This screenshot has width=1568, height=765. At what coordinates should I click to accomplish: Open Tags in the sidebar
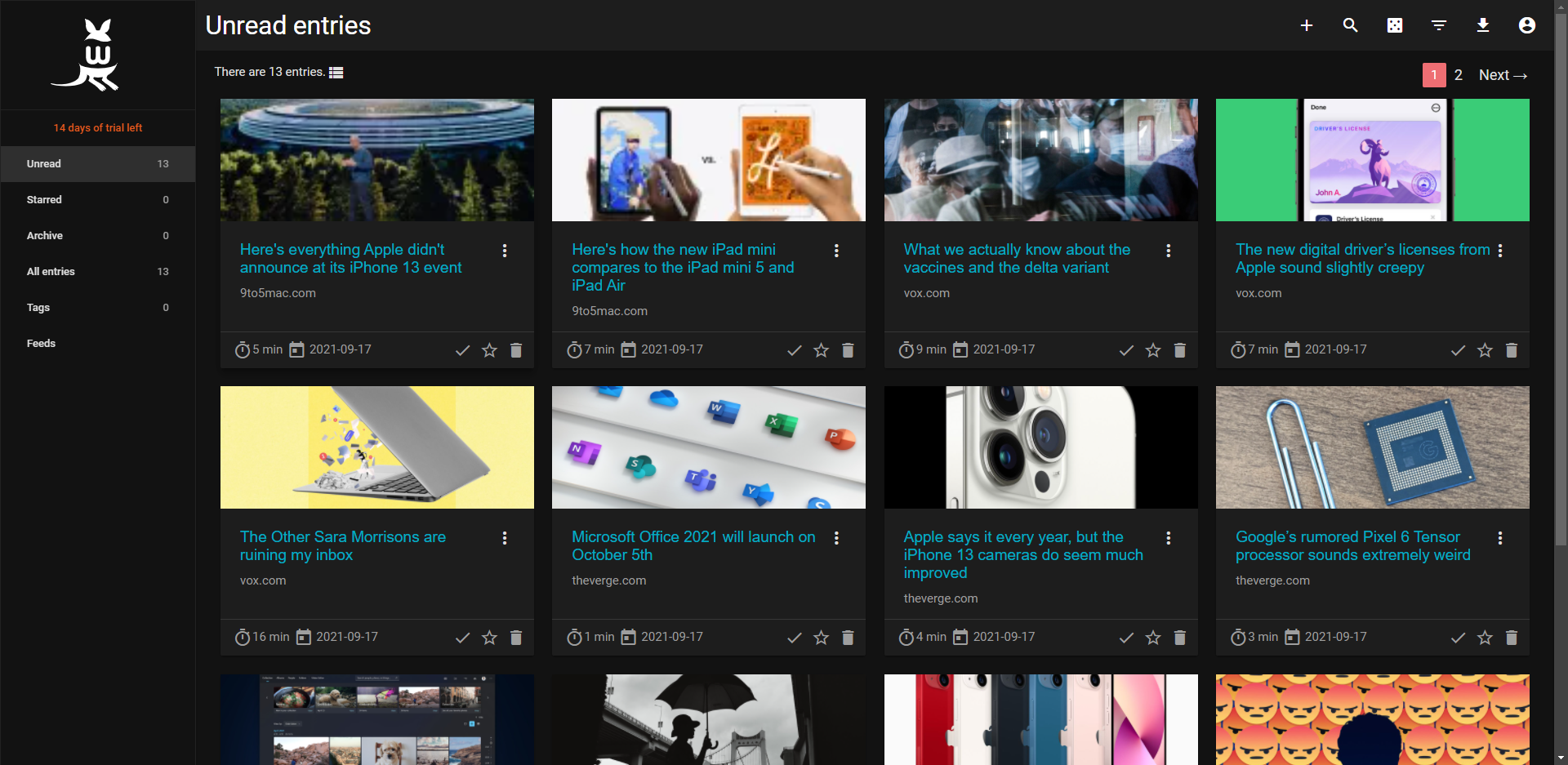coord(98,308)
